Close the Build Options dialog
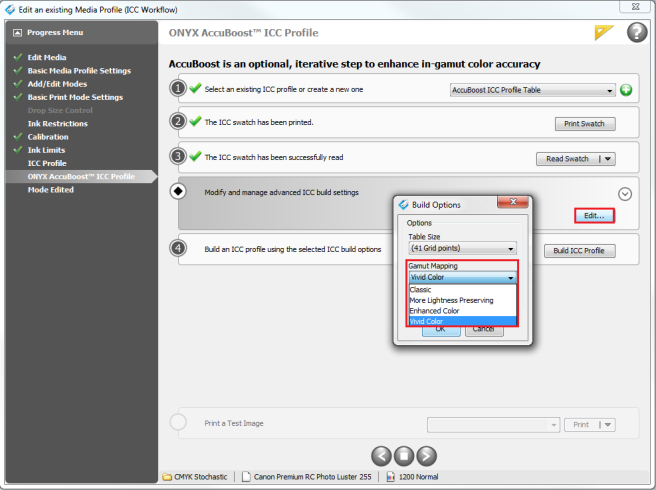Screen dimensions: 656x490 pos(512,202)
